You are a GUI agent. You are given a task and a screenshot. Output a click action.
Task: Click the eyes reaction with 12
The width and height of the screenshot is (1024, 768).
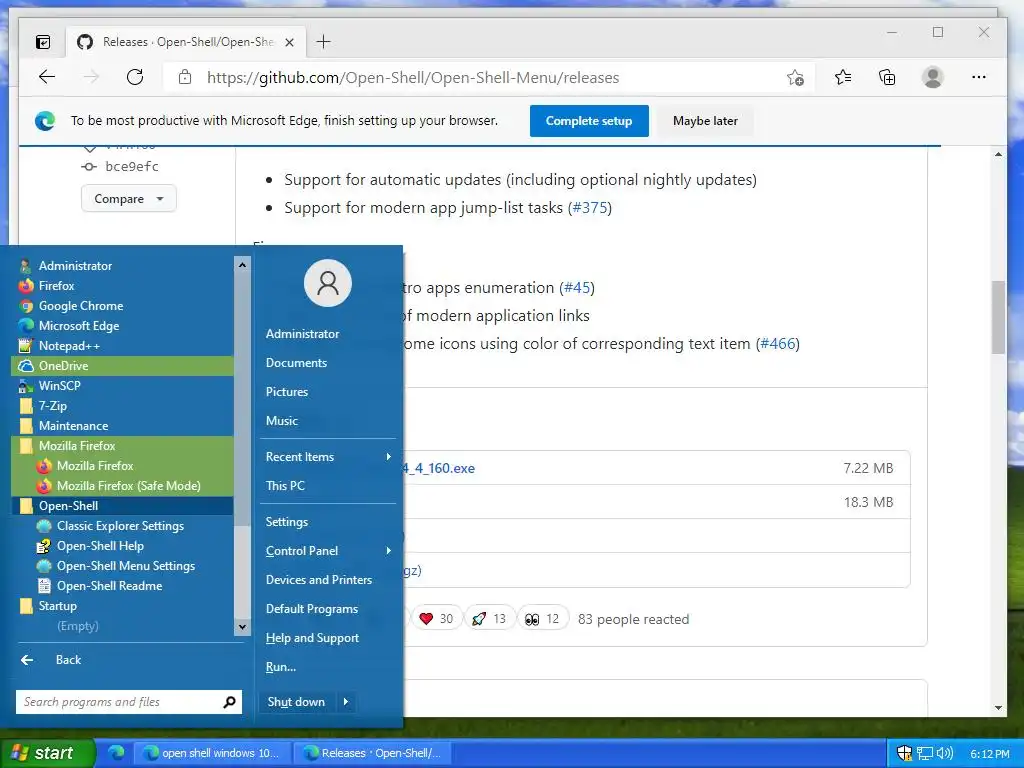pos(543,618)
